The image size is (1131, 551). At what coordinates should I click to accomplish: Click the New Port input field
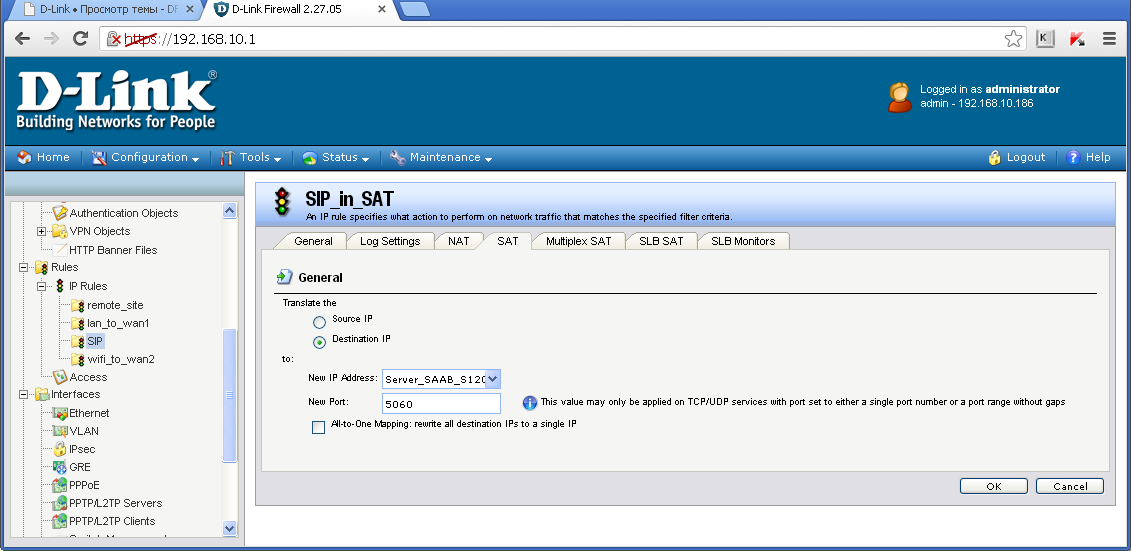(441, 404)
